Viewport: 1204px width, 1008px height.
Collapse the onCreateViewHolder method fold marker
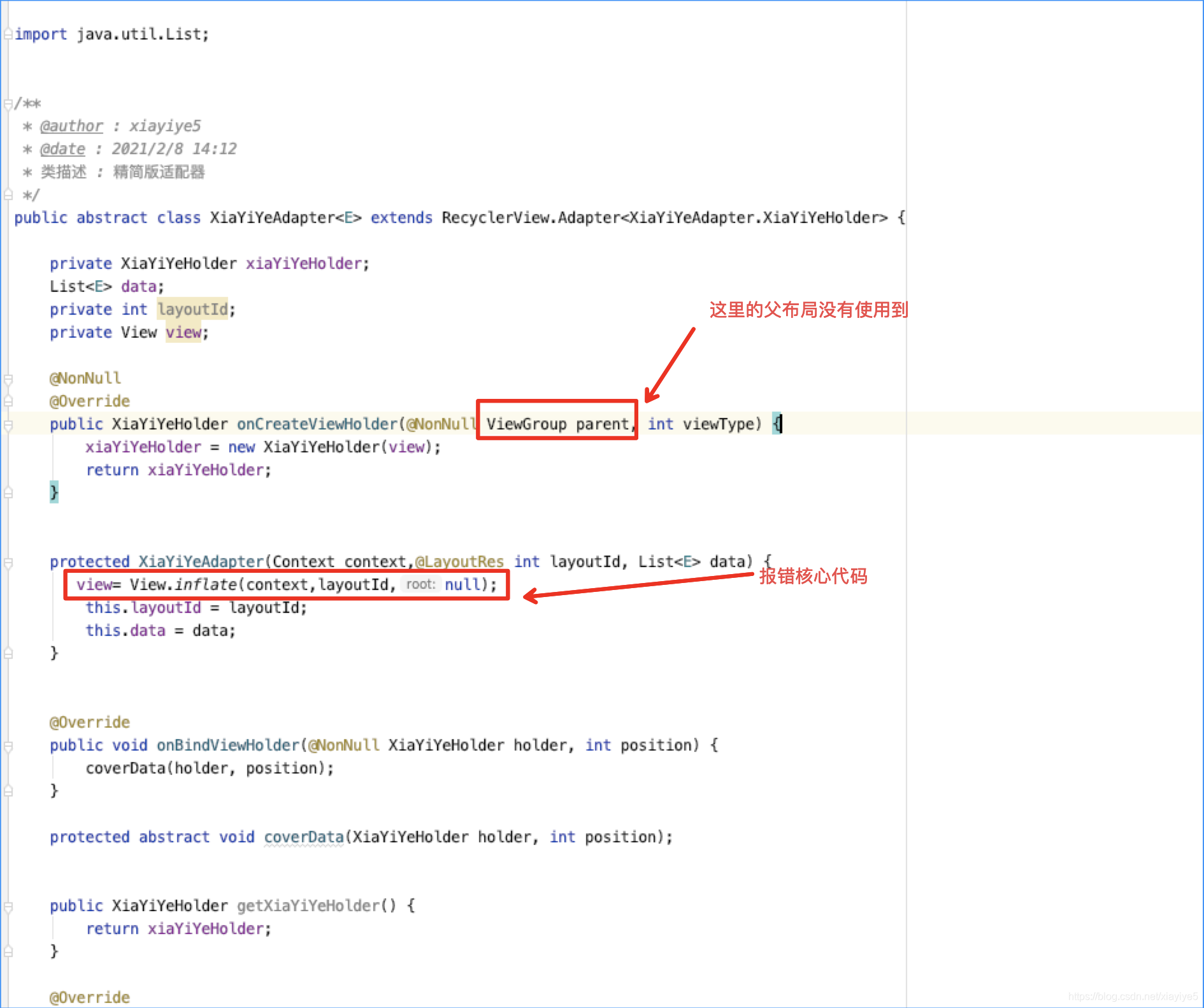coord(8,424)
